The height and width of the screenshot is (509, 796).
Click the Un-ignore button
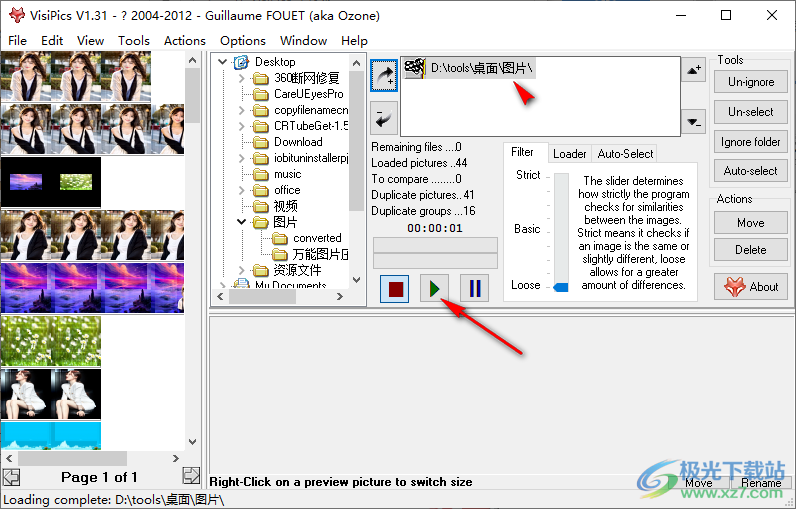click(x=751, y=82)
